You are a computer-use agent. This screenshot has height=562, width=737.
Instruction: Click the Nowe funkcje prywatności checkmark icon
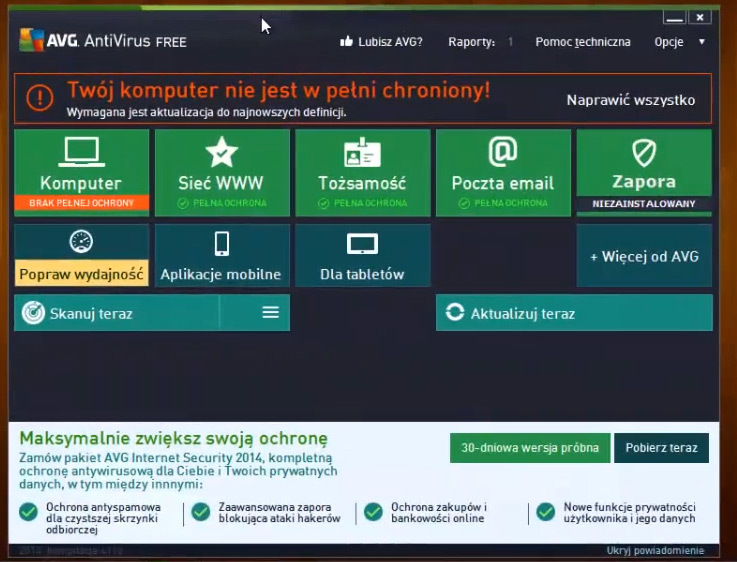tap(546, 512)
